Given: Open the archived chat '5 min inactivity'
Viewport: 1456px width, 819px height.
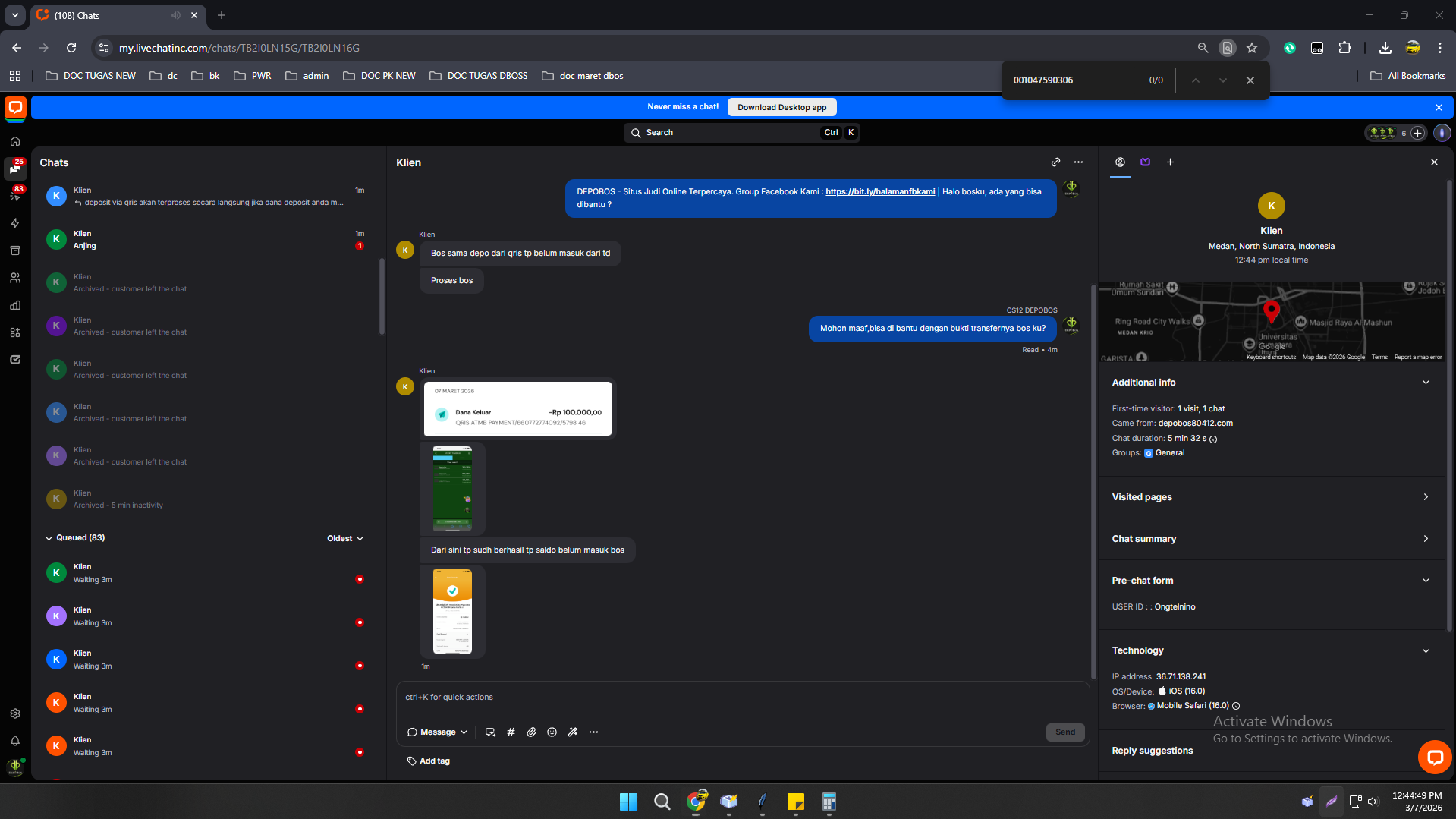Looking at the screenshot, I should pos(205,499).
